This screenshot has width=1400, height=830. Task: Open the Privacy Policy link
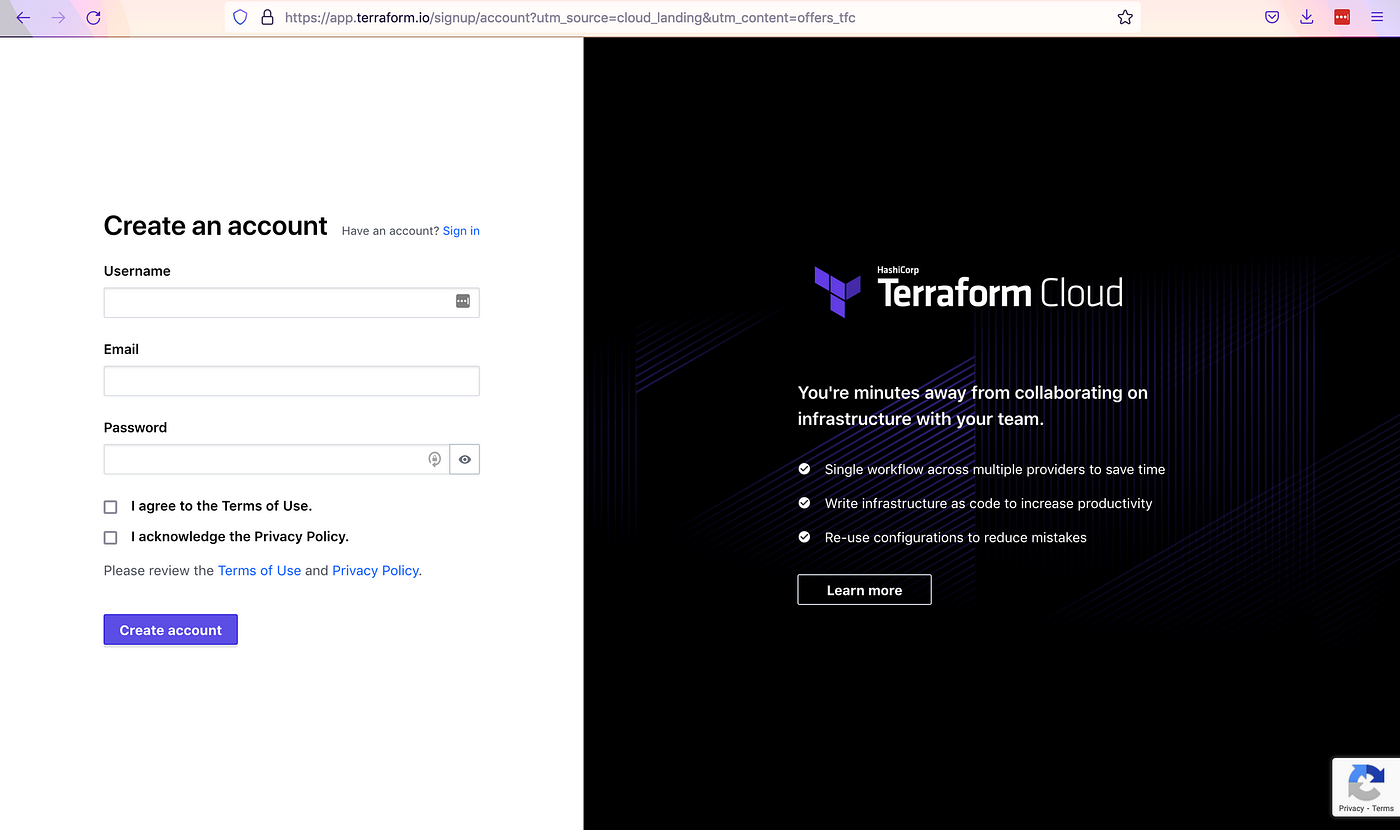(x=375, y=570)
